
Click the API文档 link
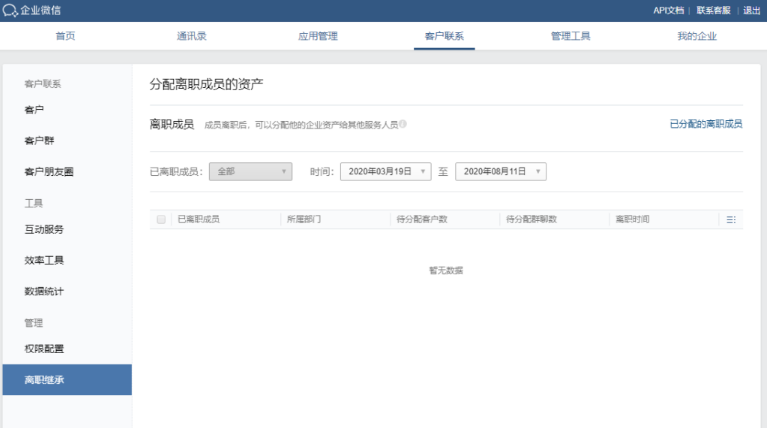click(669, 10)
